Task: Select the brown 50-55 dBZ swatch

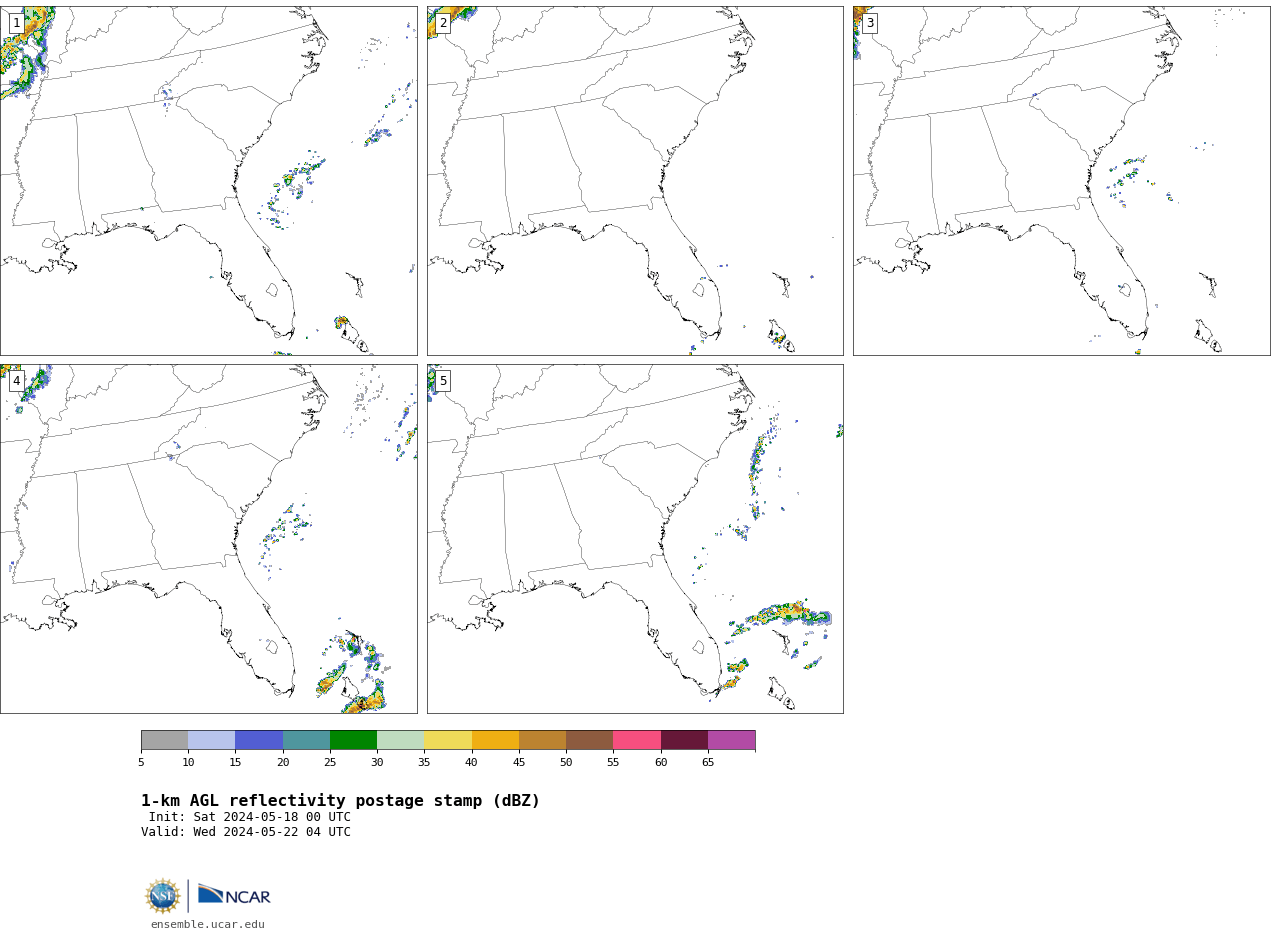Action: coord(589,740)
